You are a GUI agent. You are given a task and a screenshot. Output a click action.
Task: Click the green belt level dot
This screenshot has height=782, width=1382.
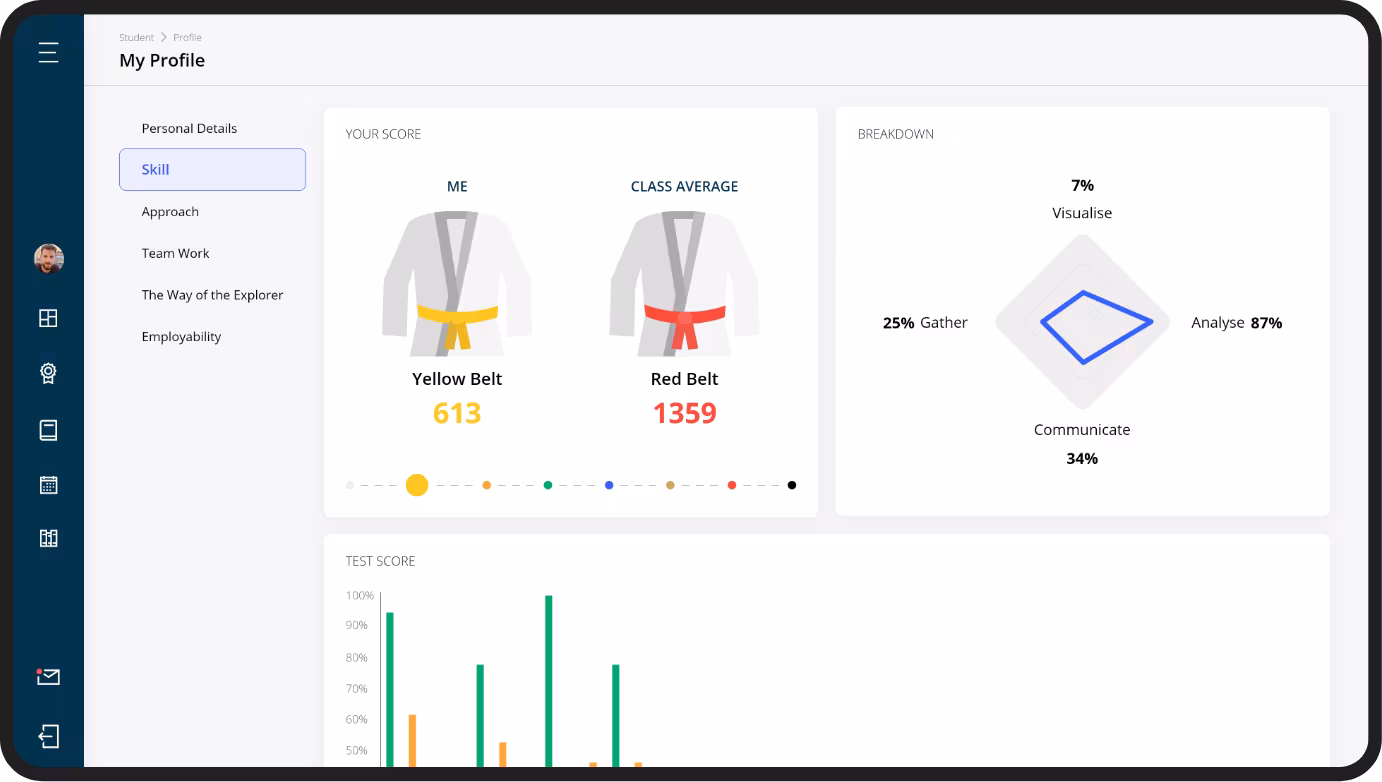pos(548,485)
